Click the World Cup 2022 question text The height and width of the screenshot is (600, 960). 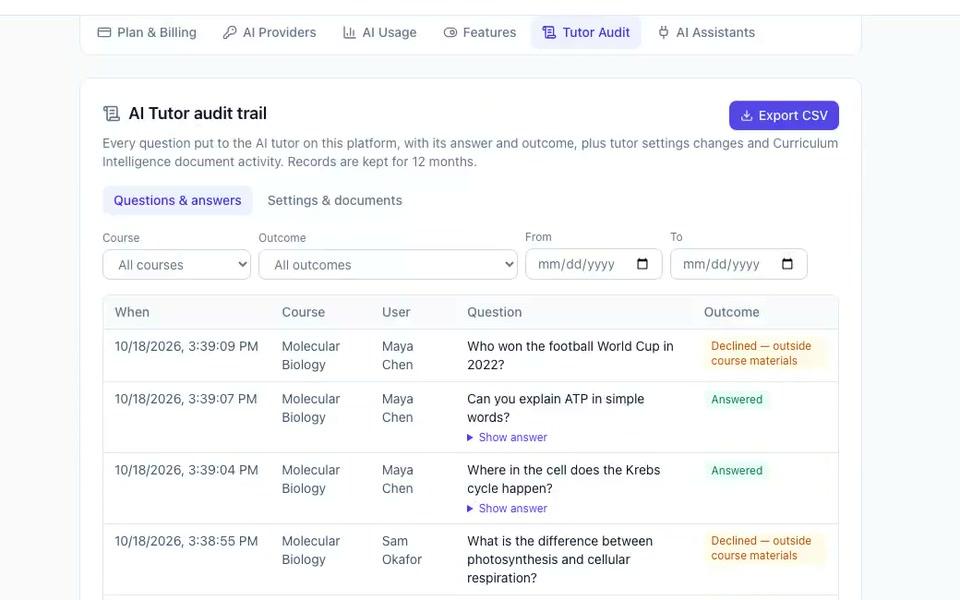570,356
